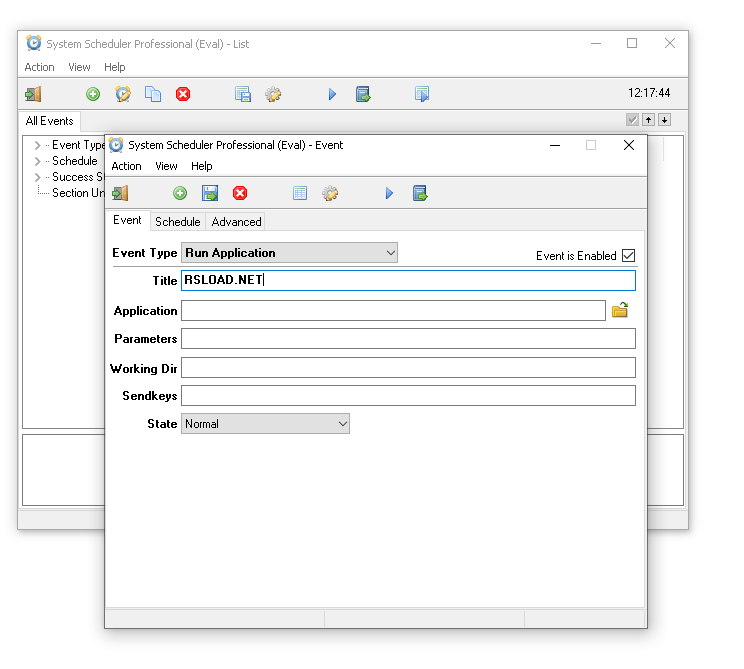Open Action menu in Event window
The height and width of the screenshot is (669, 744).
click(x=126, y=166)
